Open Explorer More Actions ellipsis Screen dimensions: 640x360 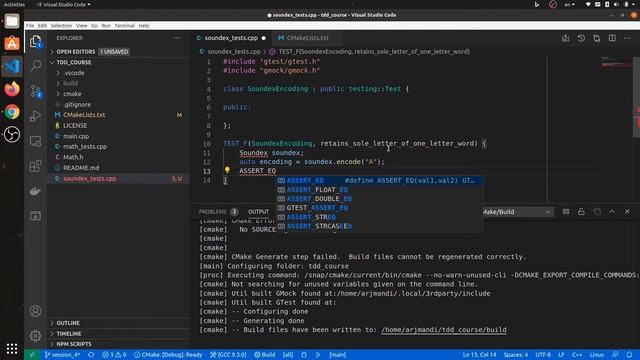(177, 38)
